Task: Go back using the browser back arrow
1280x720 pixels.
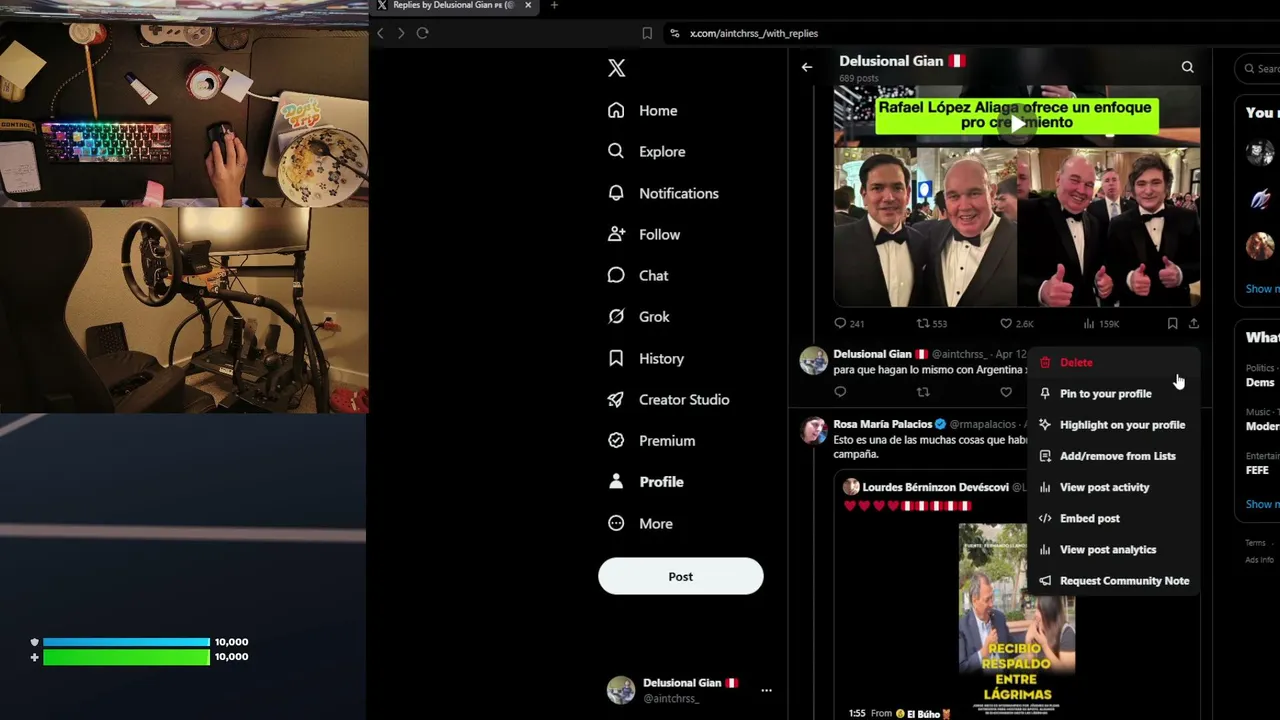Action: (x=380, y=33)
